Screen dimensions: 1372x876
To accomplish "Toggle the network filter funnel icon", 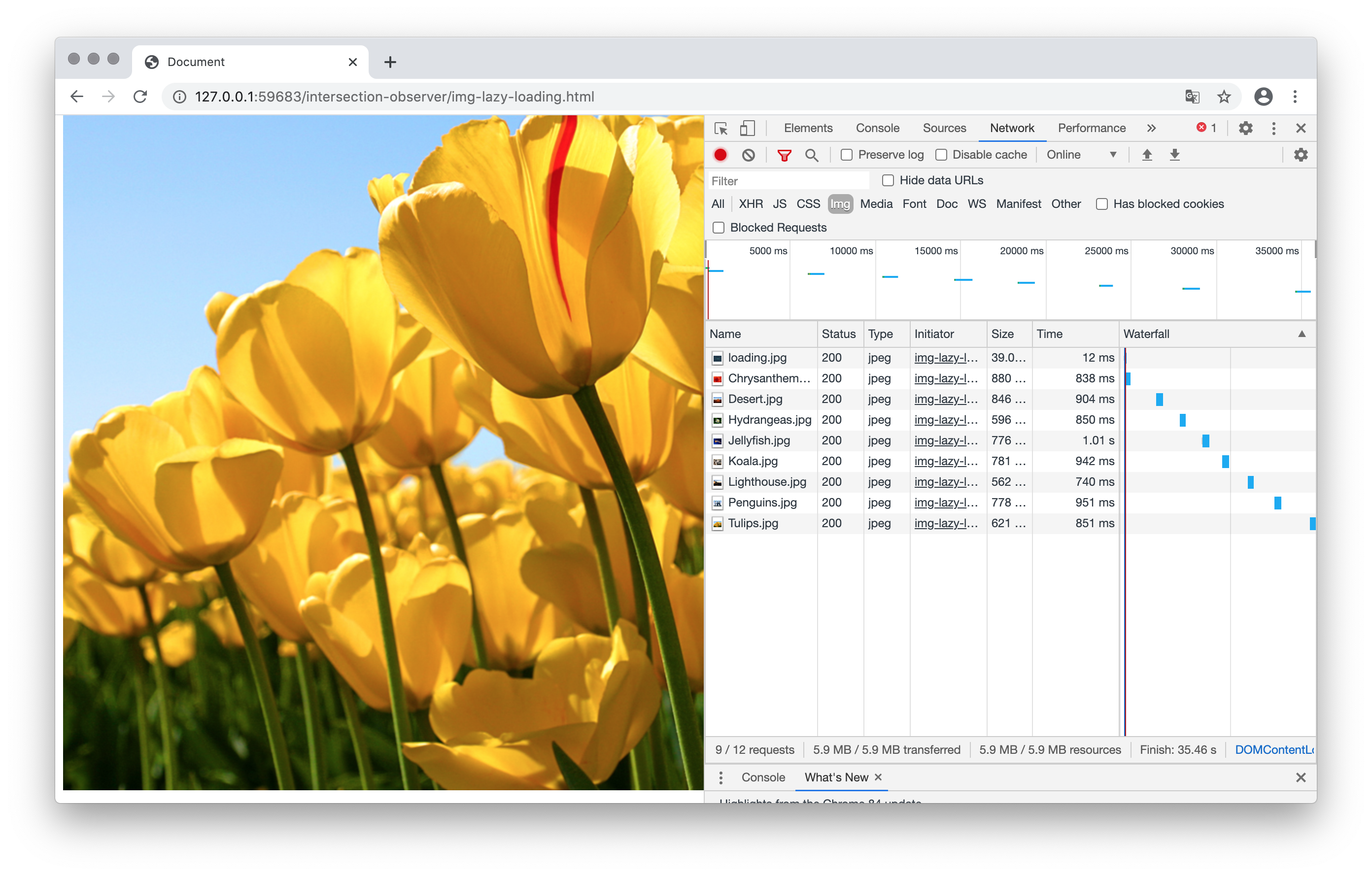I will click(x=784, y=155).
